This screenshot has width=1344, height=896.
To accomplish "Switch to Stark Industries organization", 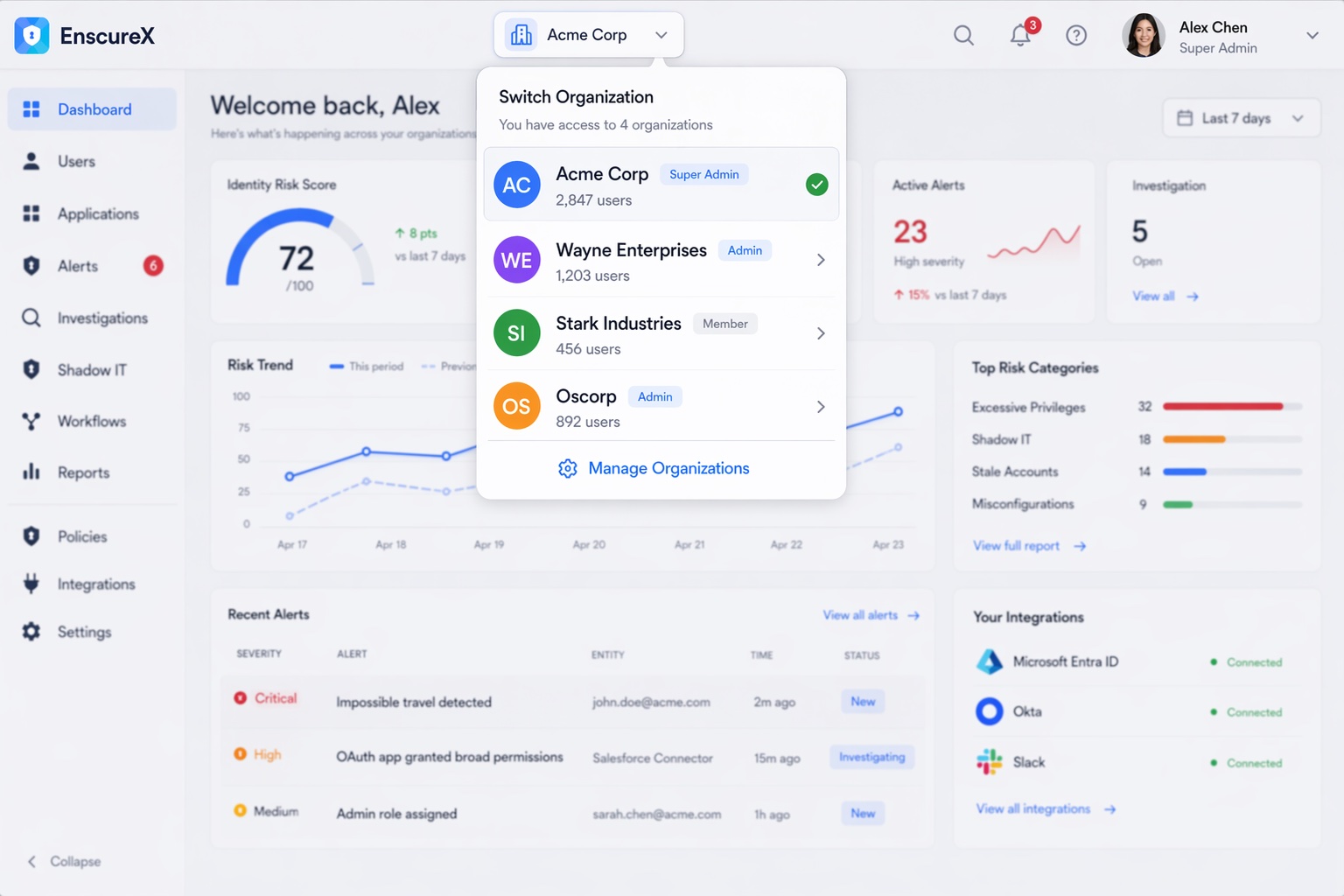I will click(618, 332).
